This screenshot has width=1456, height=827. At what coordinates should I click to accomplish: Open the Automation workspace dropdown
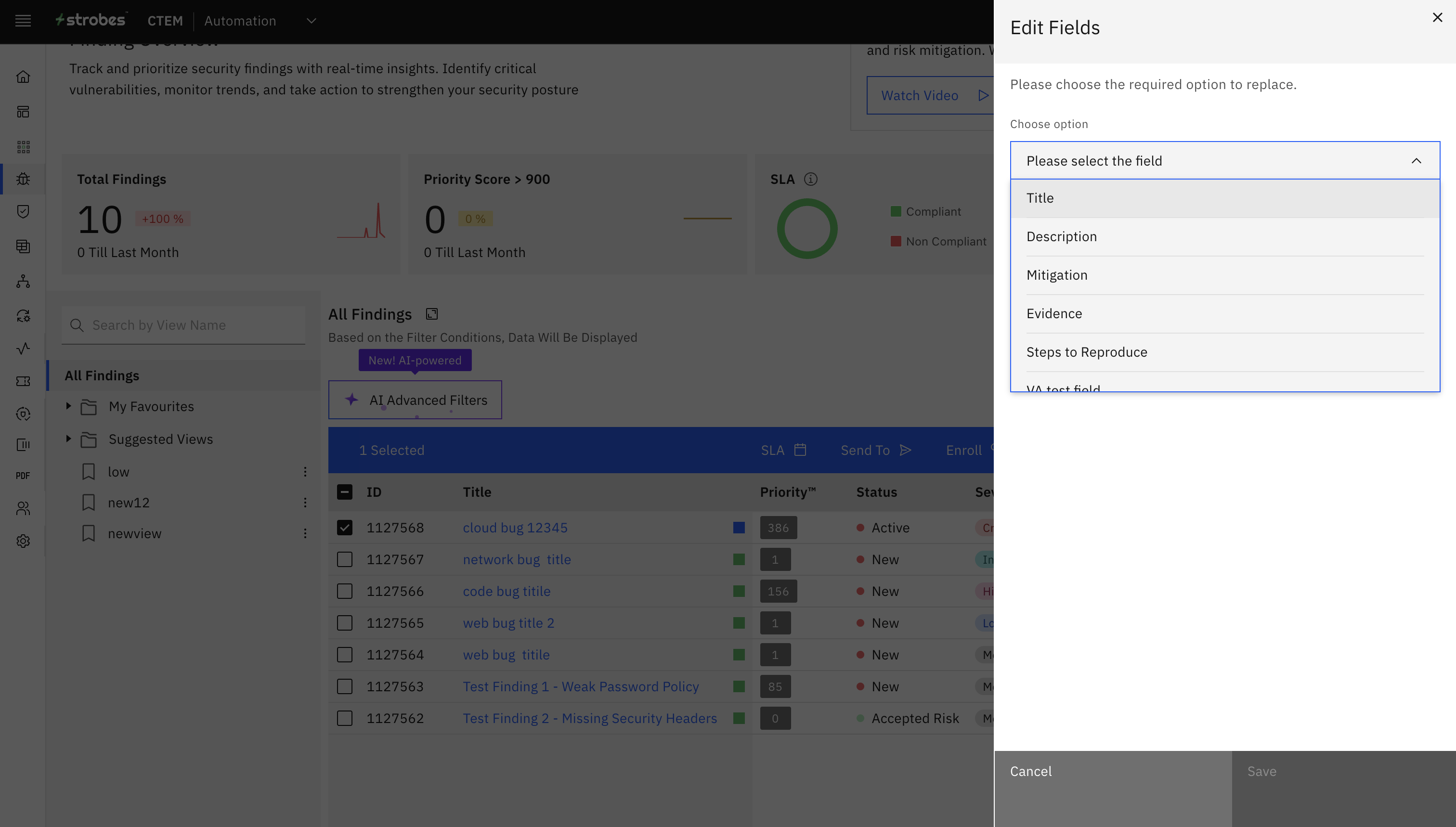(x=311, y=21)
